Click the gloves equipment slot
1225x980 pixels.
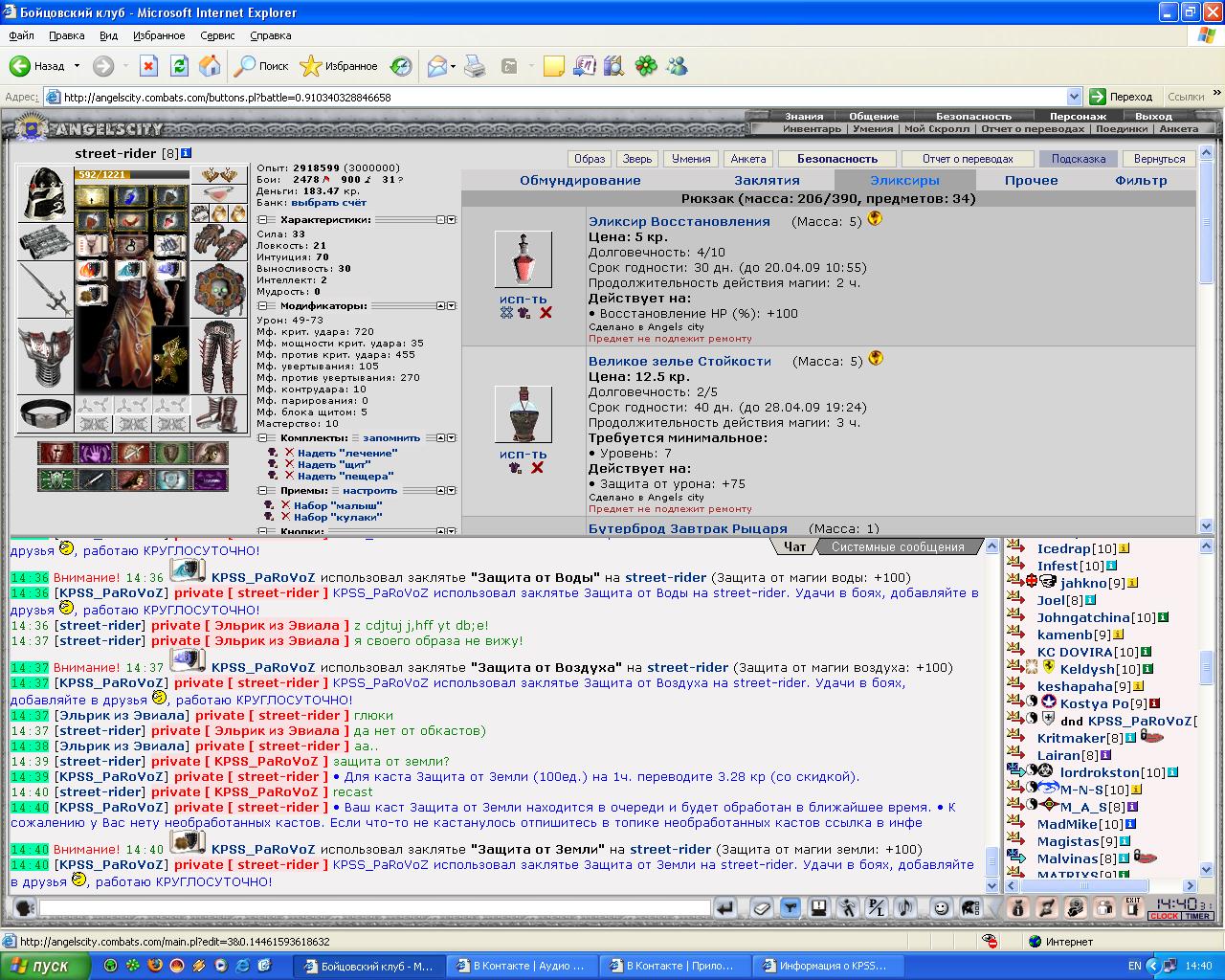tap(219, 242)
